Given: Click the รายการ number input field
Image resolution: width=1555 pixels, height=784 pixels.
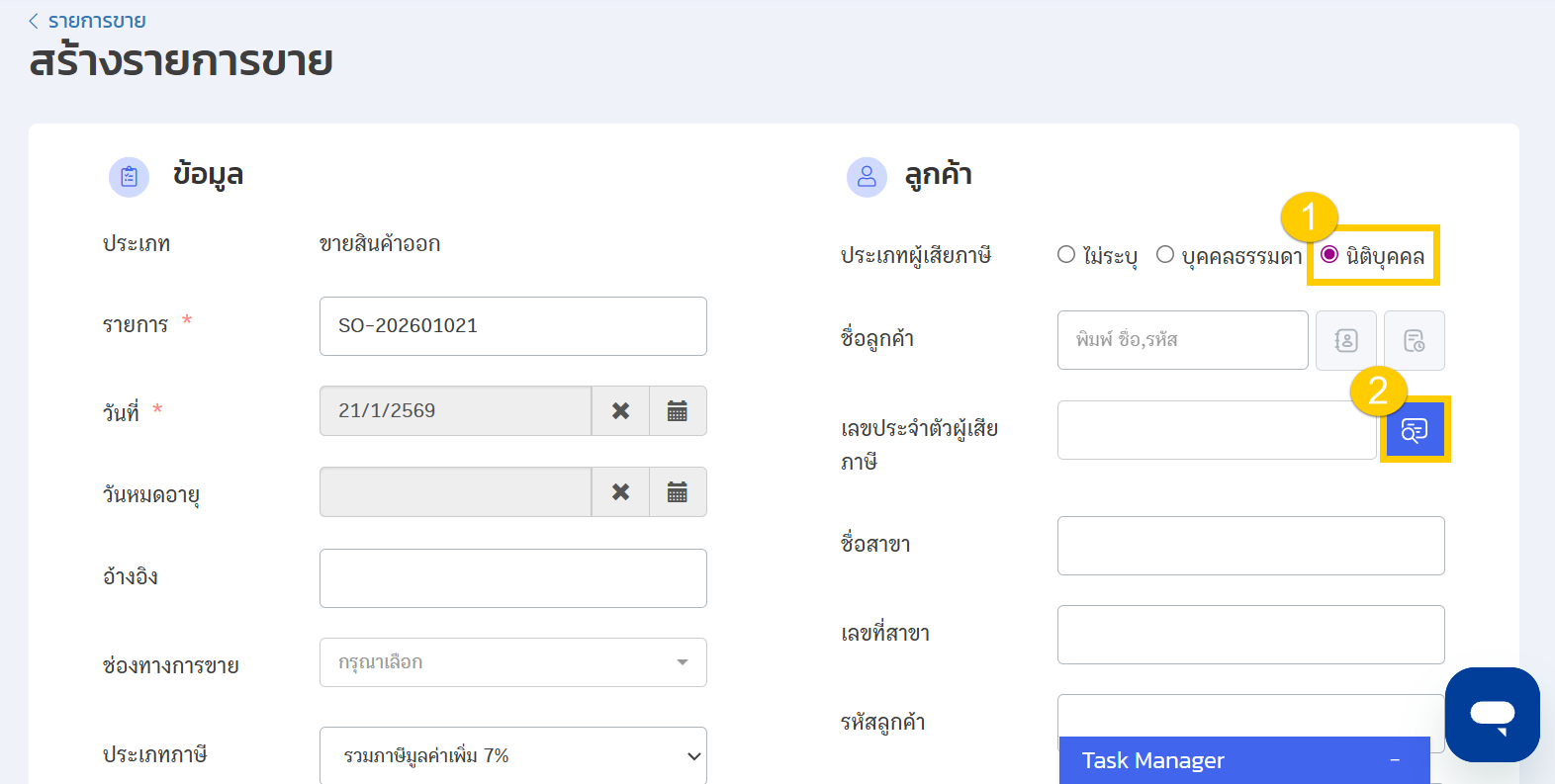Looking at the screenshot, I should point(512,326).
